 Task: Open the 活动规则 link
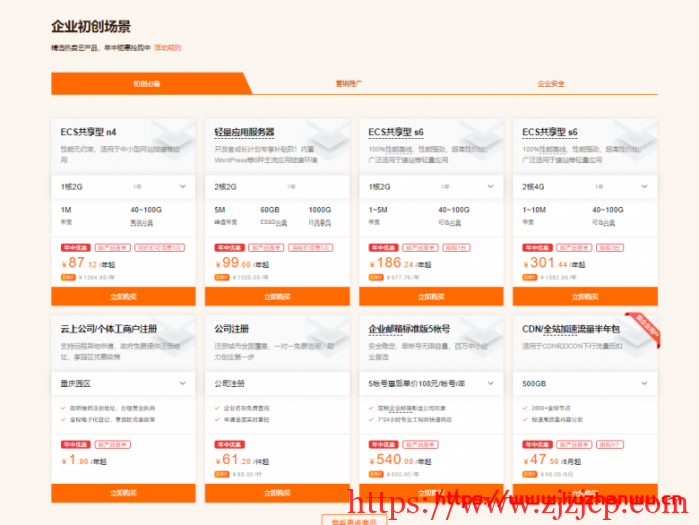[168, 48]
